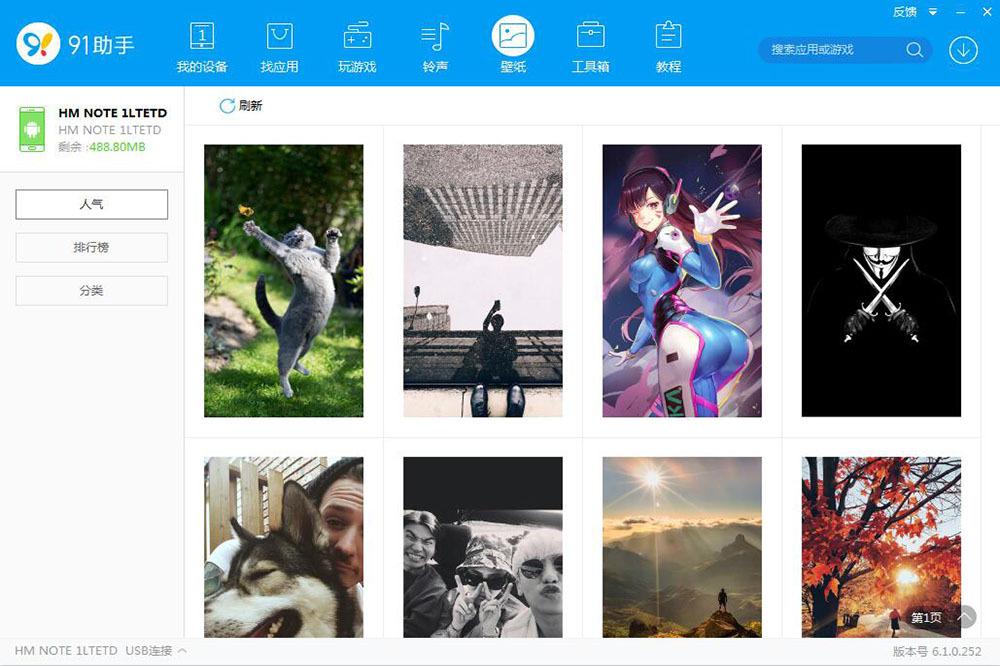Click HM NOTE 1LTETD in the status bar
Image resolution: width=1000 pixels, height=666 pixels.
(66, 651)
